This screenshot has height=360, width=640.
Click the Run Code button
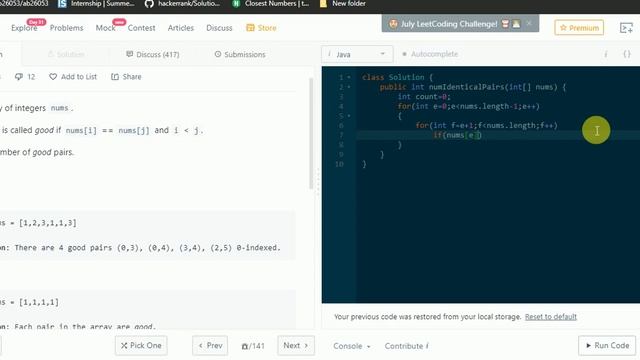click(x=607, y=345)
